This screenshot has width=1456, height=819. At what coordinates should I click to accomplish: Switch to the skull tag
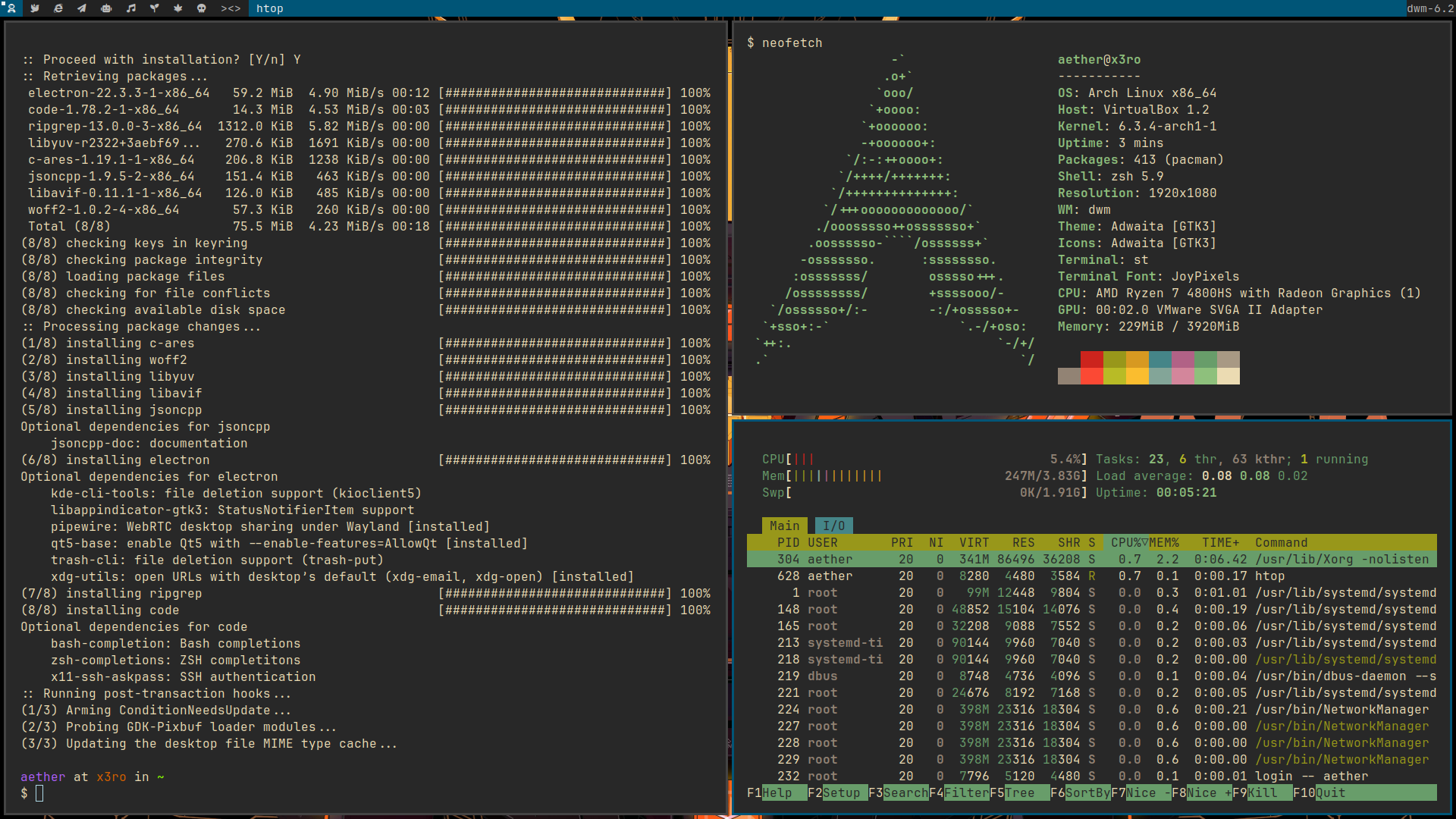tap(201, 8)
